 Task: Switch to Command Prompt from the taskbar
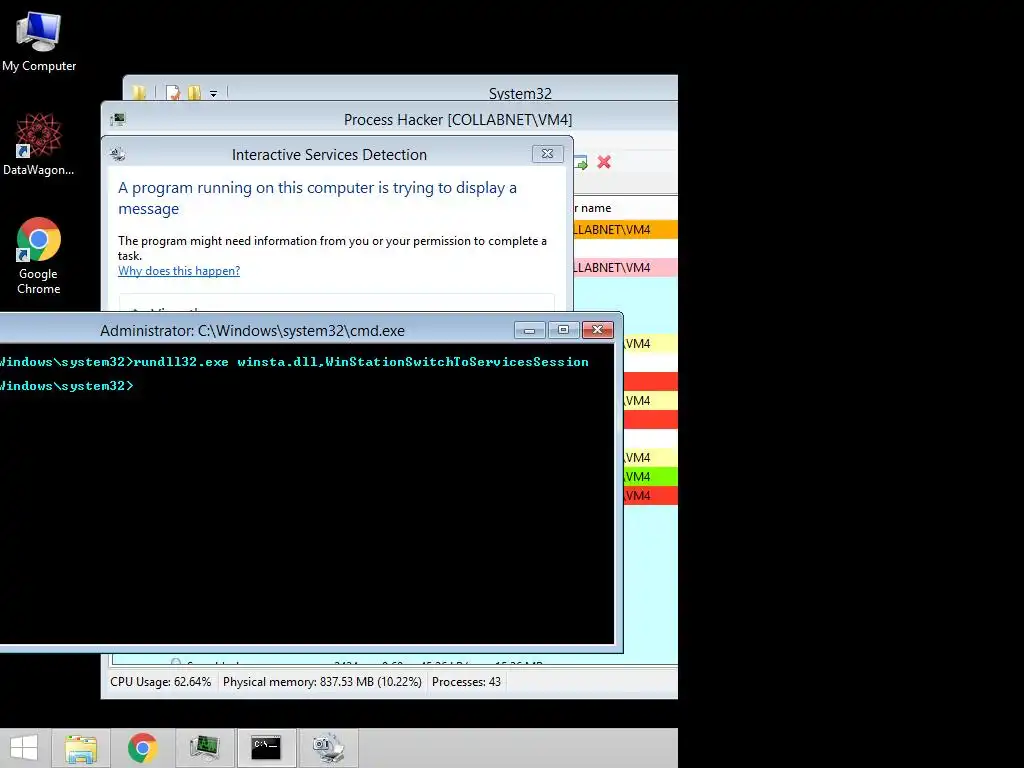point(266,748)
